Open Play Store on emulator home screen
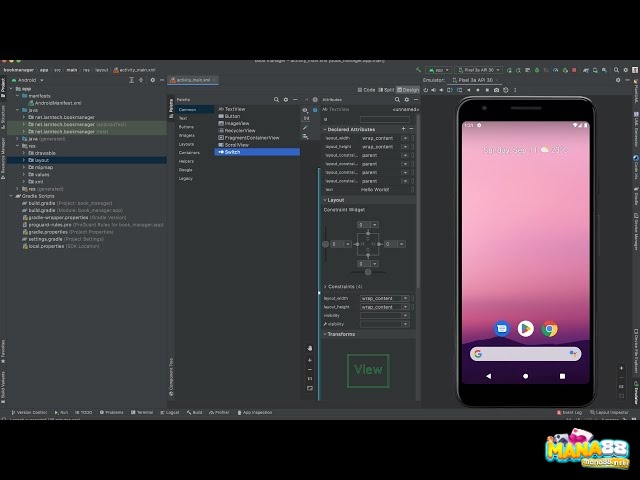The height and width of the screenshot is (480, 640). [x=526, y=328]
